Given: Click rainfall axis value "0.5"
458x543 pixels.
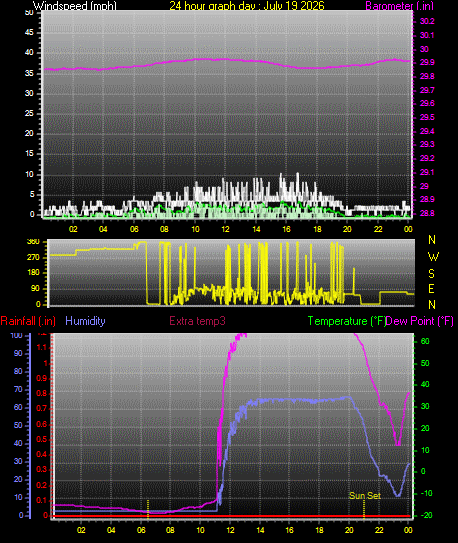Looking at the screenshot, I should click(42, 439).
